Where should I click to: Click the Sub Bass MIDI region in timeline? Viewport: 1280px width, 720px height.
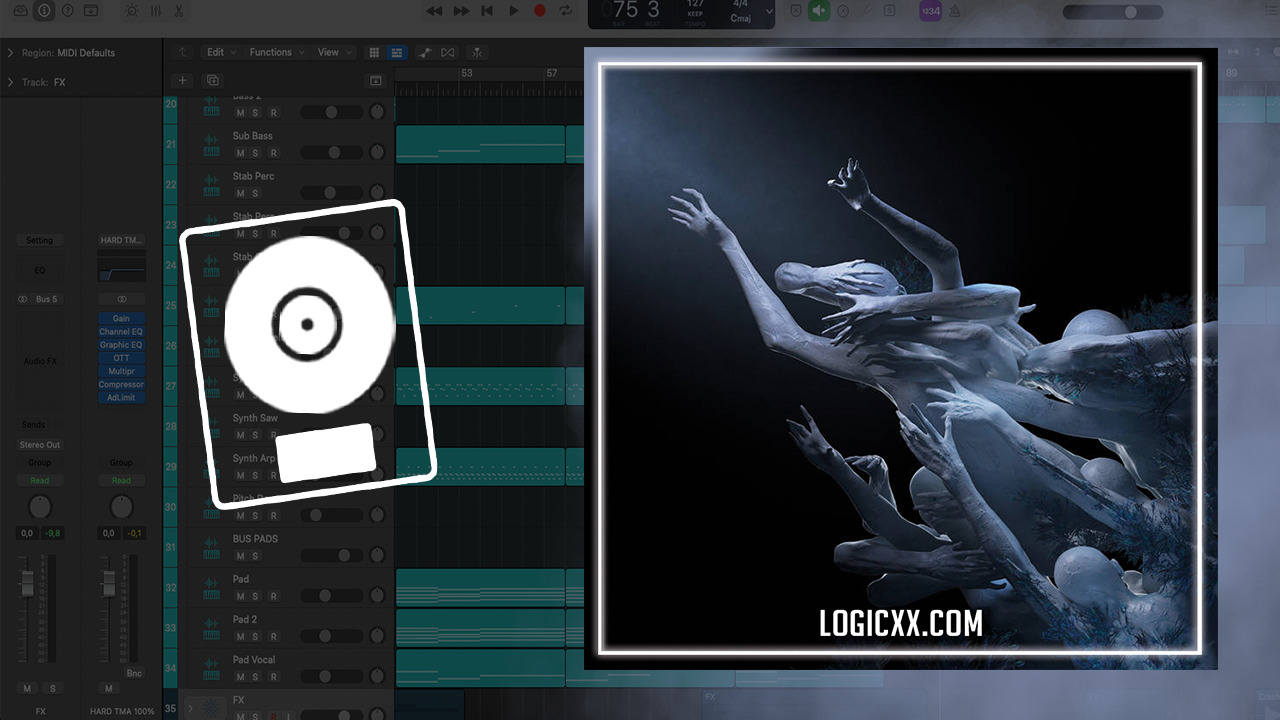(480, 145)
